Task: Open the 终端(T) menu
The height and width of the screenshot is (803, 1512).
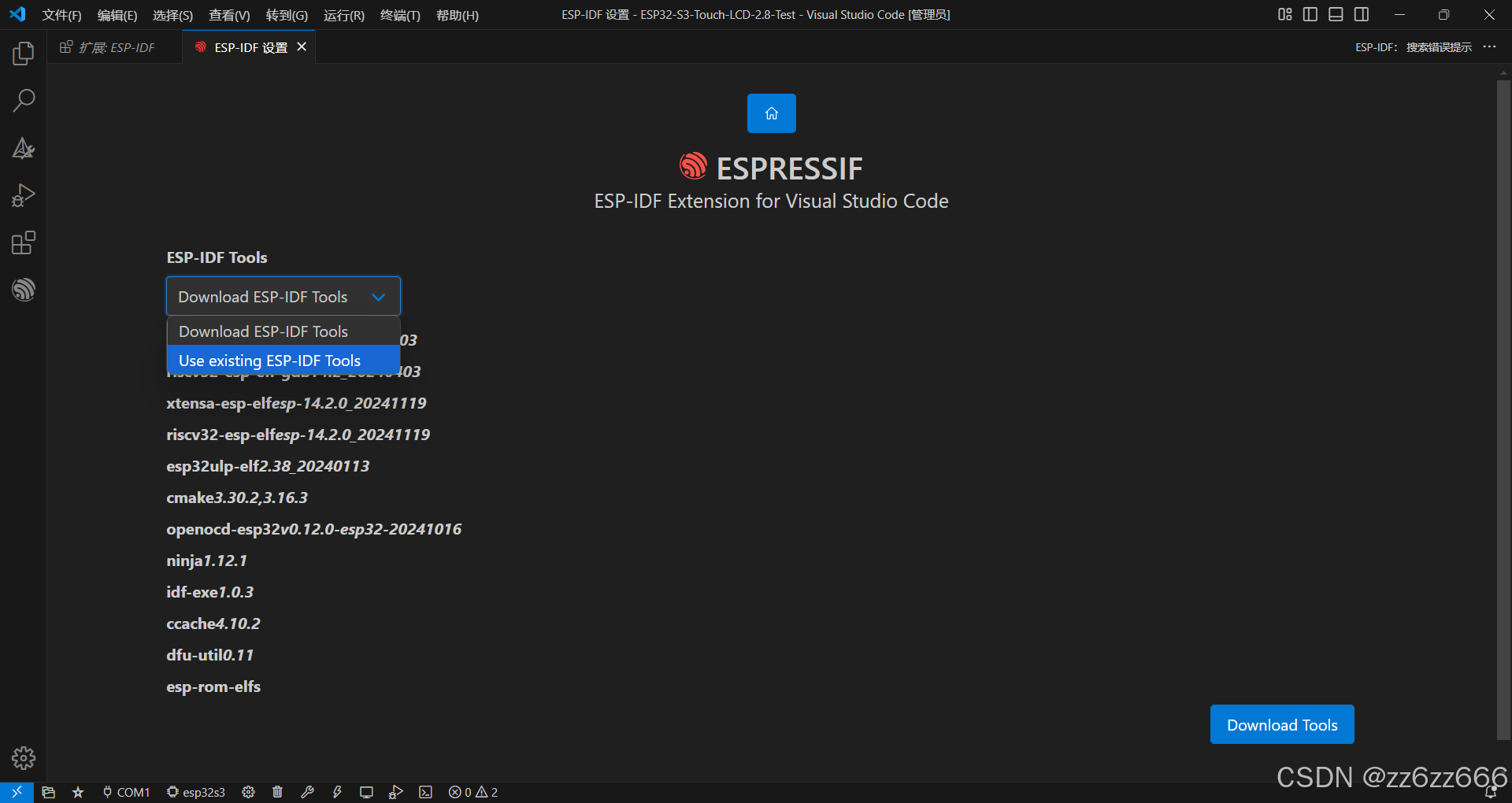Action: (400, 15)
